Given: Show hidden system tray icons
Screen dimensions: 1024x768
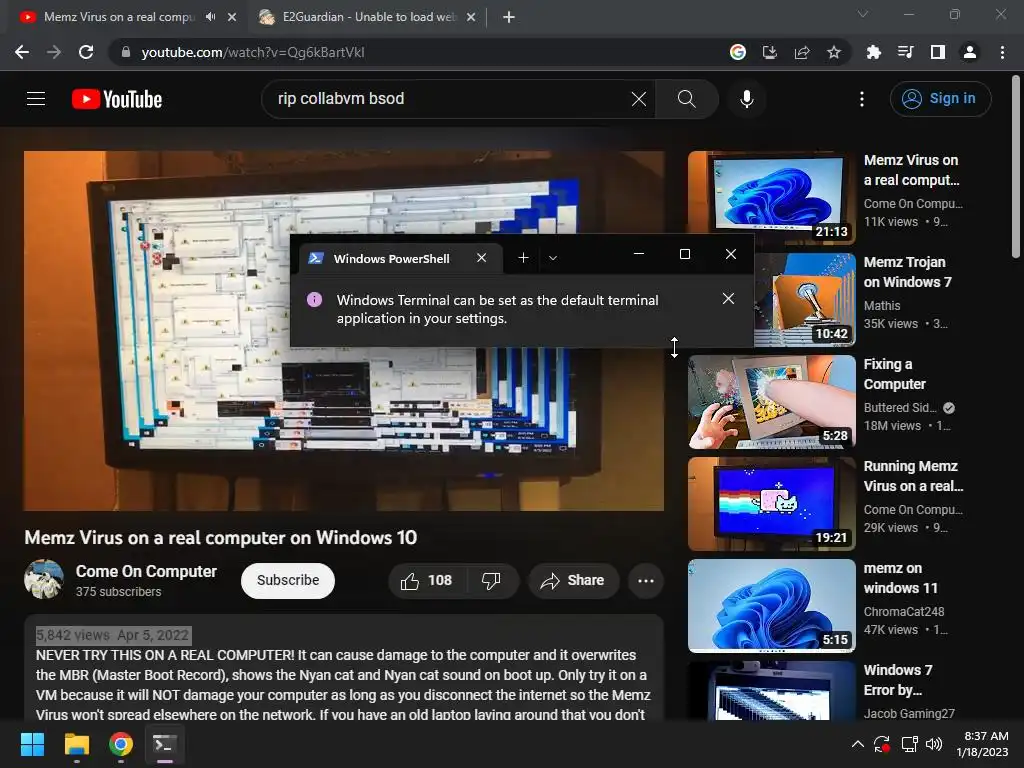Looking at the screenshot, I should (858, 744).
